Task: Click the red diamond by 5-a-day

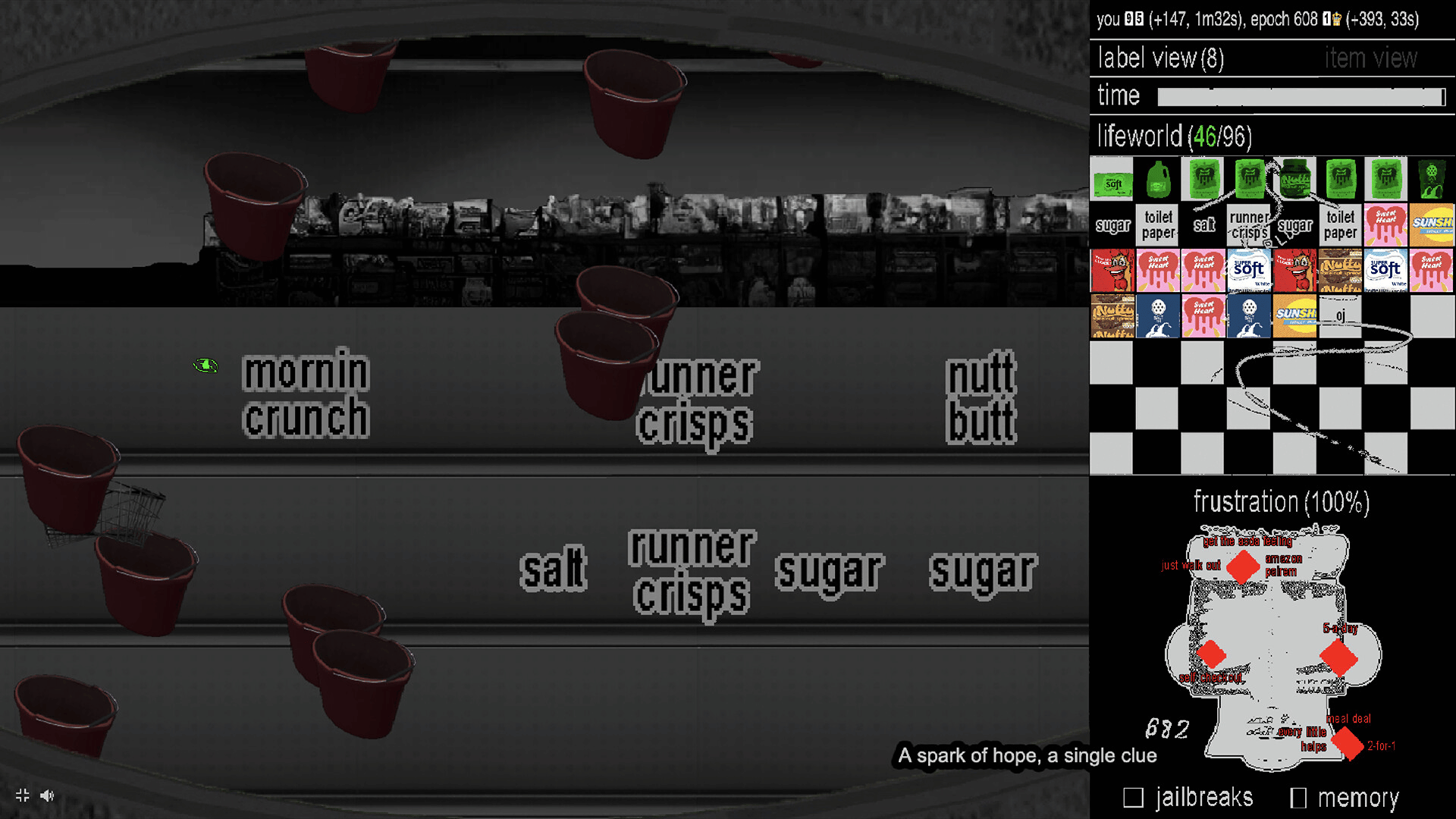Action: tap(1338, 657)
